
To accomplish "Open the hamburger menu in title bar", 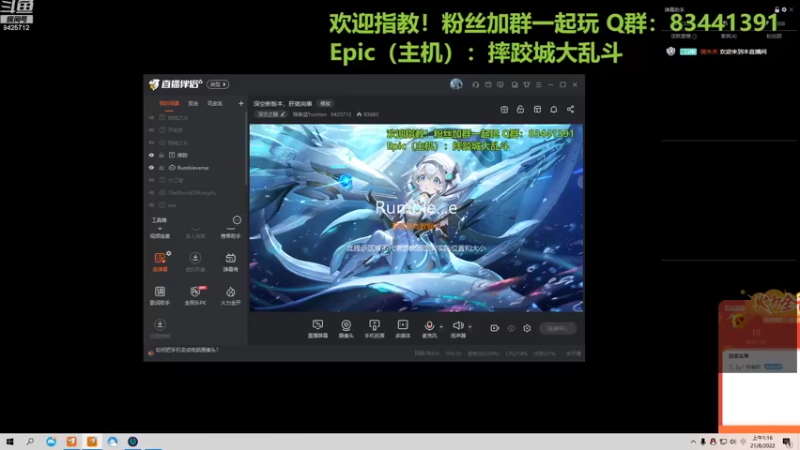I will coord(539,85).
